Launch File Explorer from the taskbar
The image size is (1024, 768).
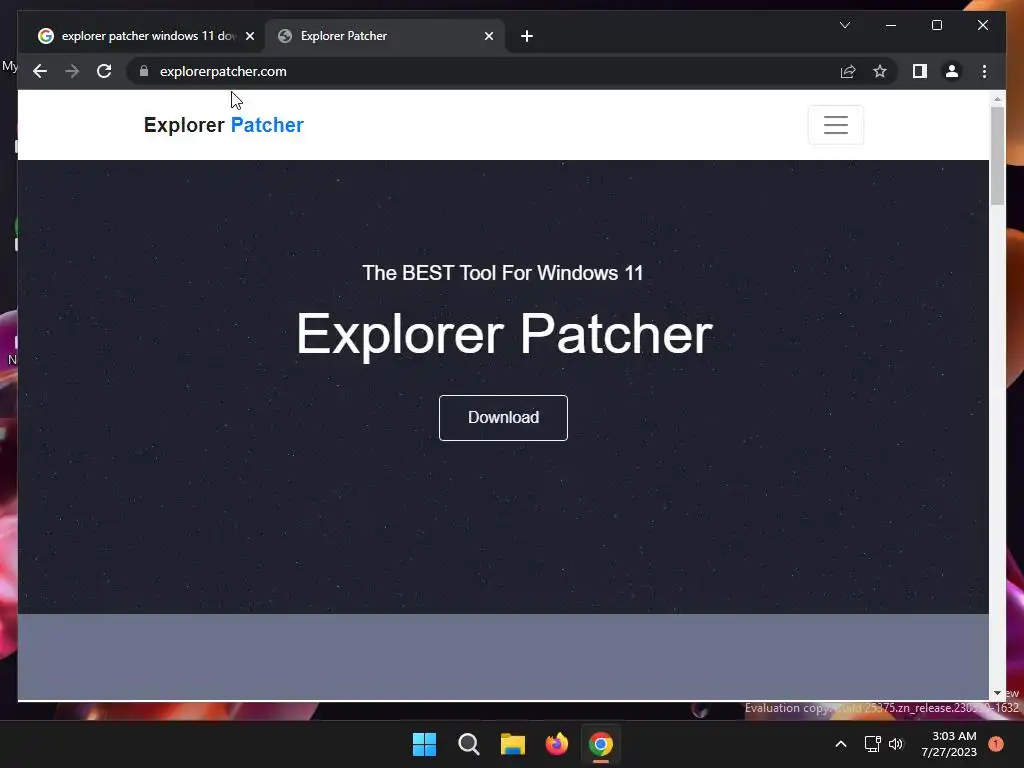pyautogui.click(x=513, y=744)
